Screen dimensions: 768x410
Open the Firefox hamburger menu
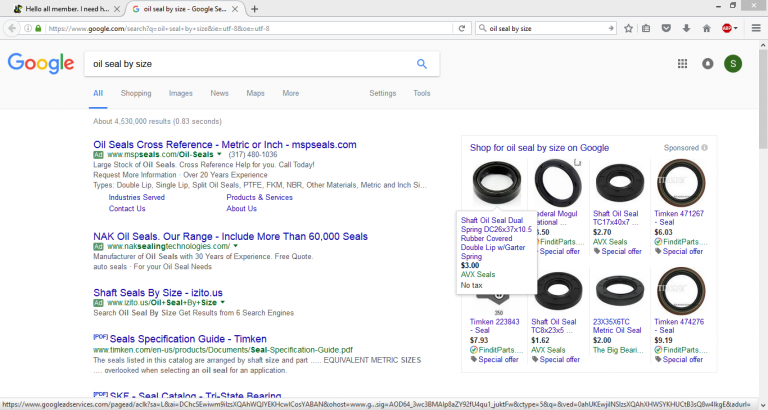[756, 28]
